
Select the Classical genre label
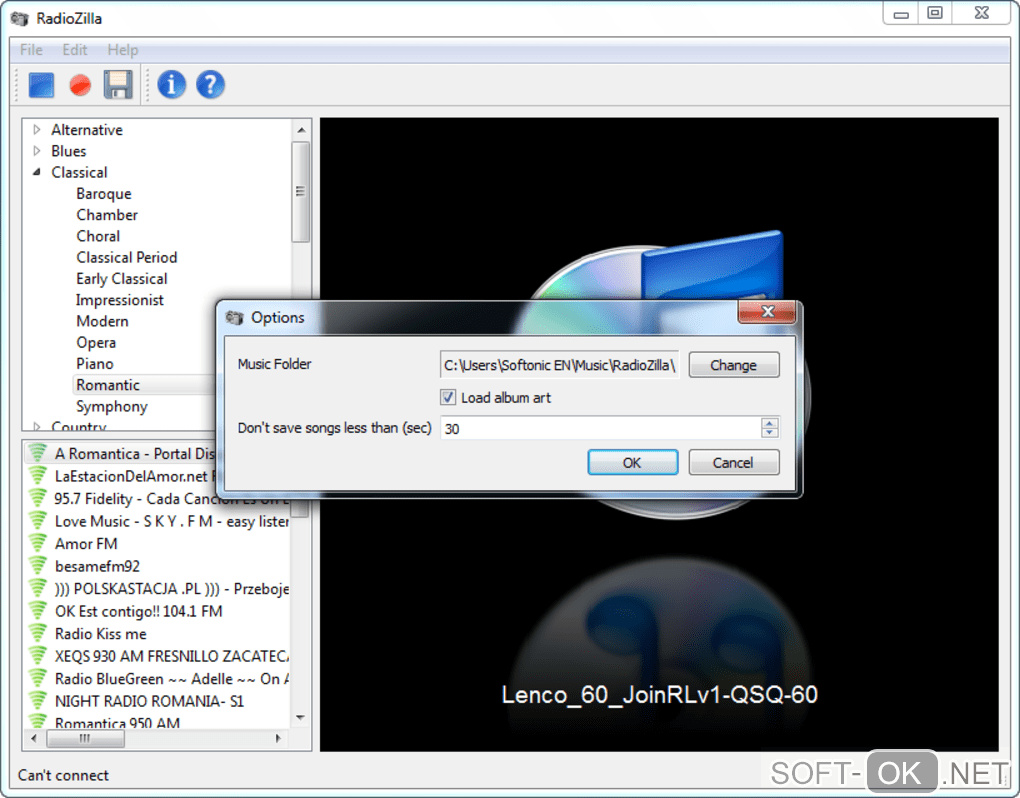(79, 172)
